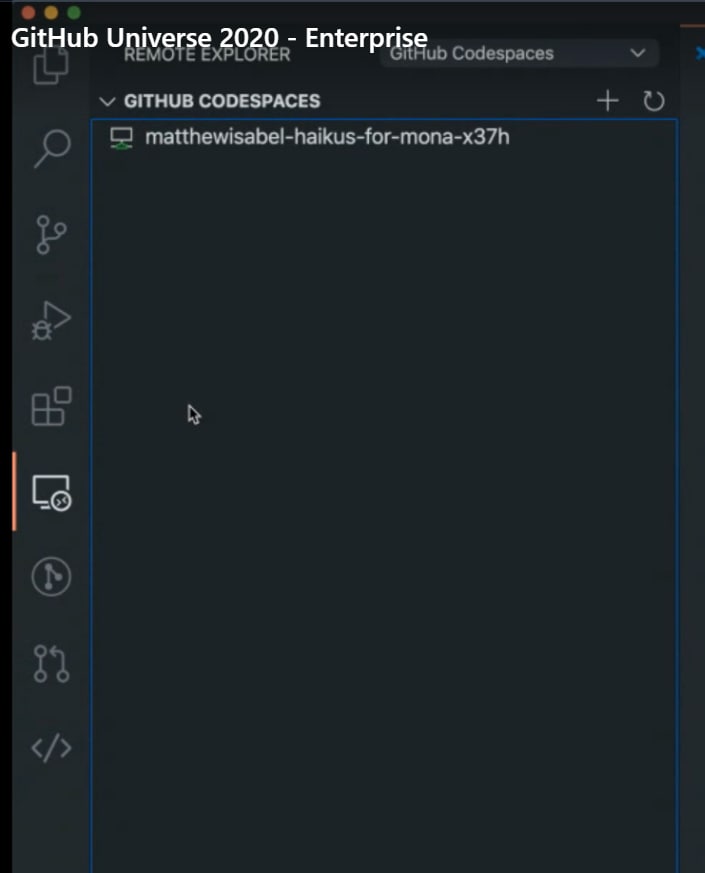This screenshot has height=873, width=705.
Task: Refresh the GitHub Codespaces list
Action: tap(654, 101)
